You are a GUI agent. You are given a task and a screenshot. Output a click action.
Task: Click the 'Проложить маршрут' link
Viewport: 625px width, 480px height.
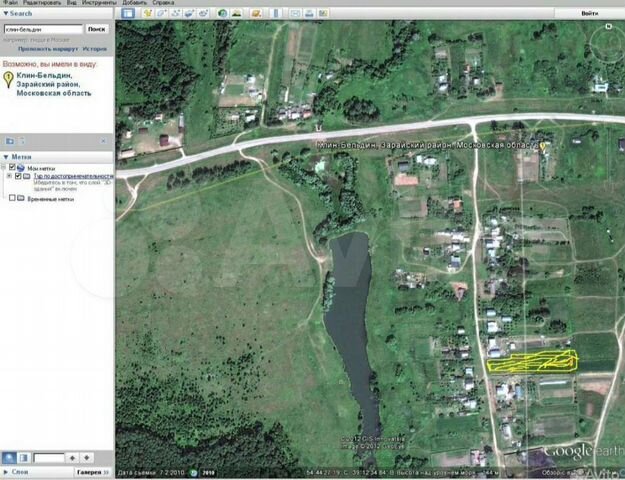point(47,48)
